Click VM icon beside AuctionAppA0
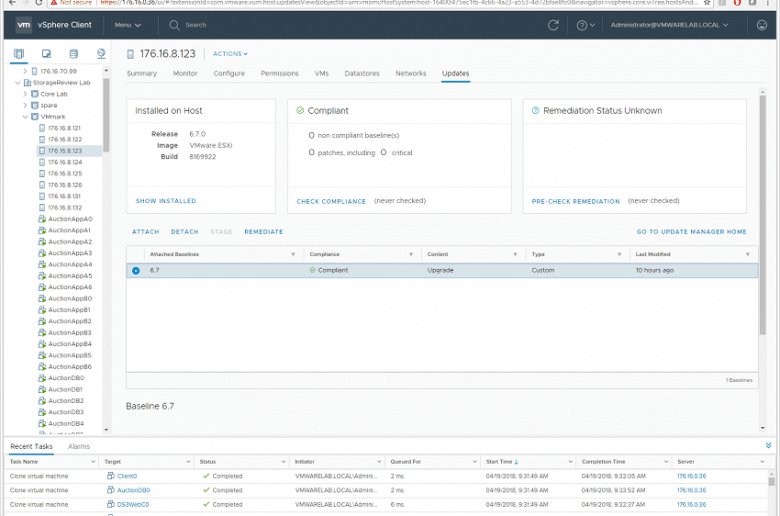 42,219
